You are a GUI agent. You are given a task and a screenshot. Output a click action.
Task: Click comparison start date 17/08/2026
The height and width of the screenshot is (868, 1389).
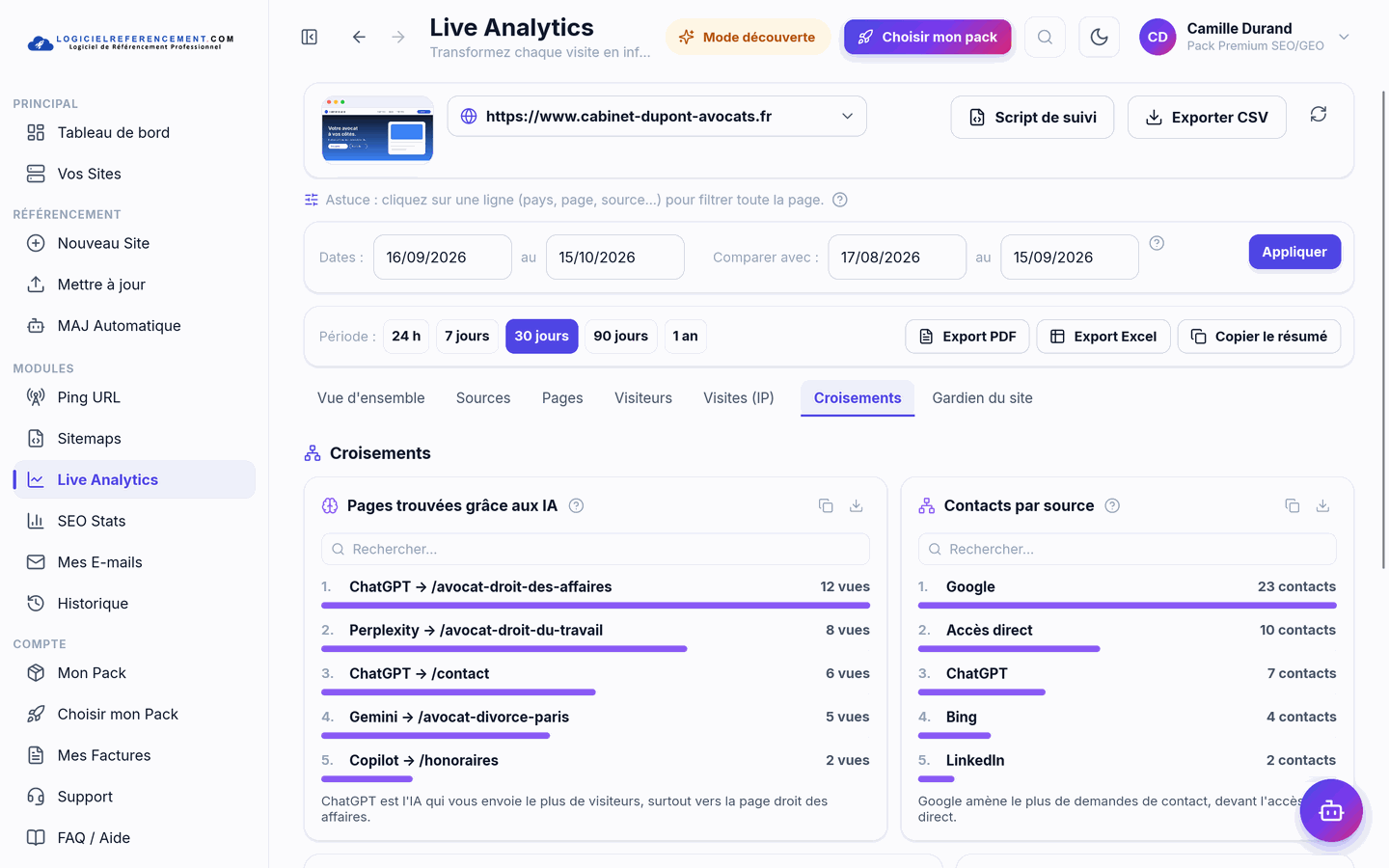click(897, 258)
